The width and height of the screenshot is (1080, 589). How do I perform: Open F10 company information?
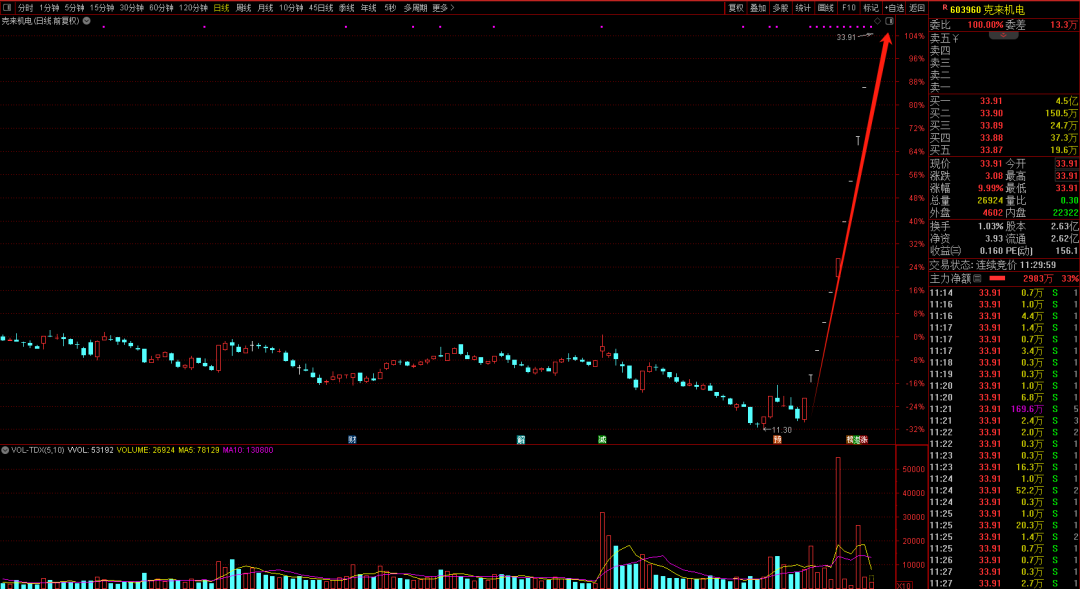(x=849, y=8)
